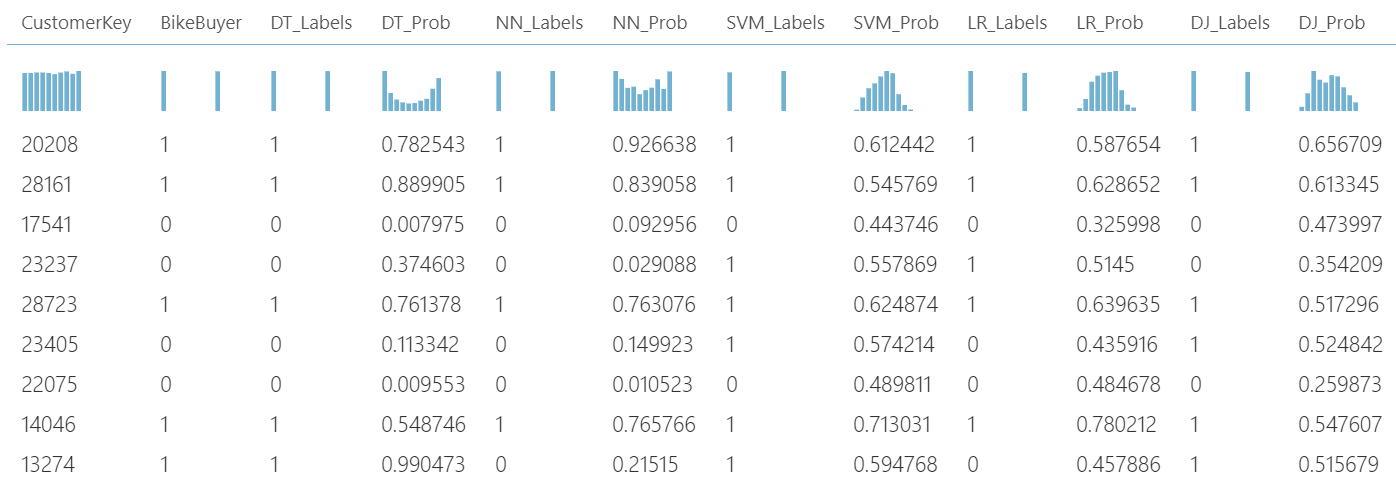Open the DJ_Prob histogram thumbnail
This screenshot has width=1396, height=481.
[x=1329, y=91]
